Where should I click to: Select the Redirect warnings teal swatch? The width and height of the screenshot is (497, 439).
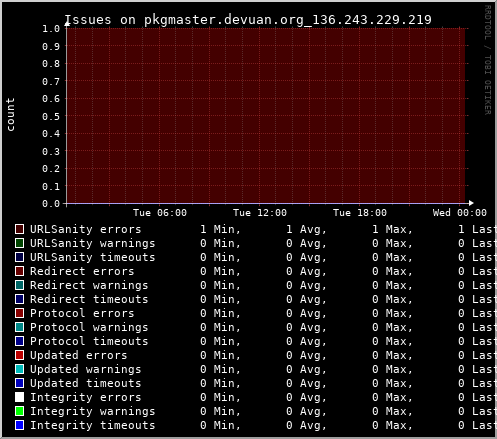coord(19,285)
